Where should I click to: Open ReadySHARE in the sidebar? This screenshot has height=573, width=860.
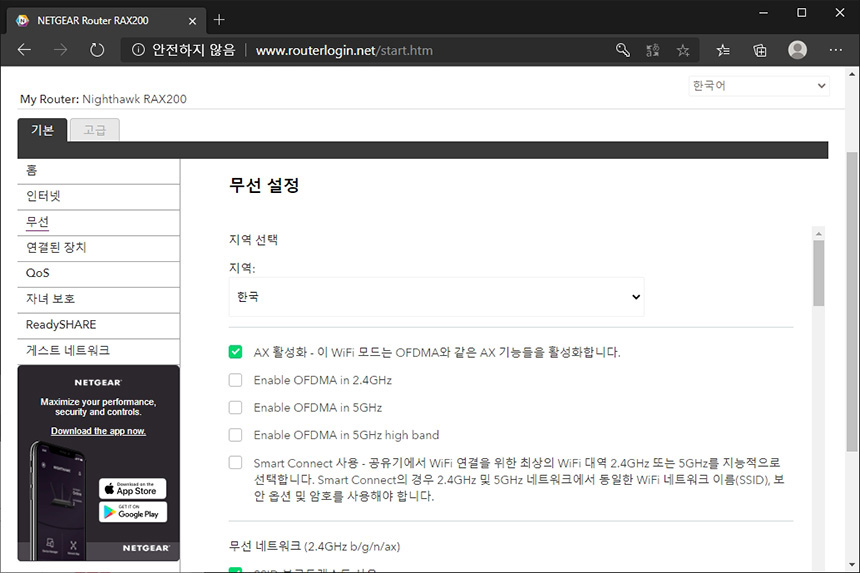click(99, 325)
